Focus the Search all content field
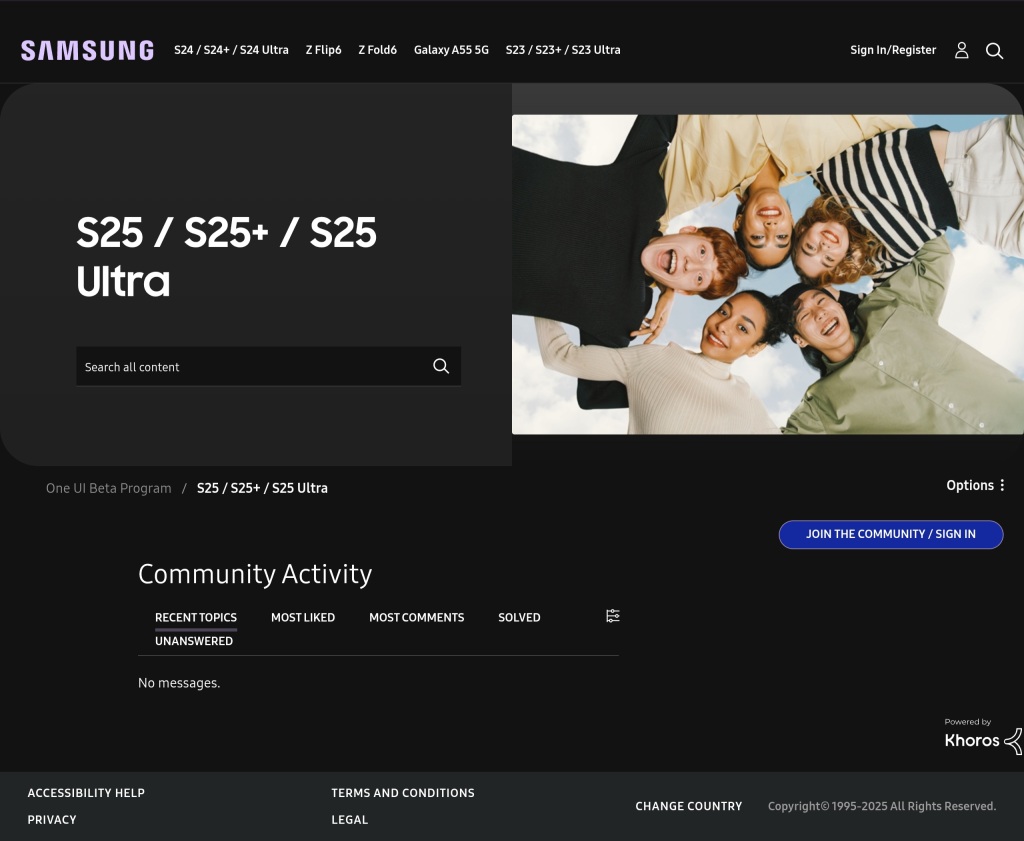Screen dimensions: 1024x841 click(268, 366)
